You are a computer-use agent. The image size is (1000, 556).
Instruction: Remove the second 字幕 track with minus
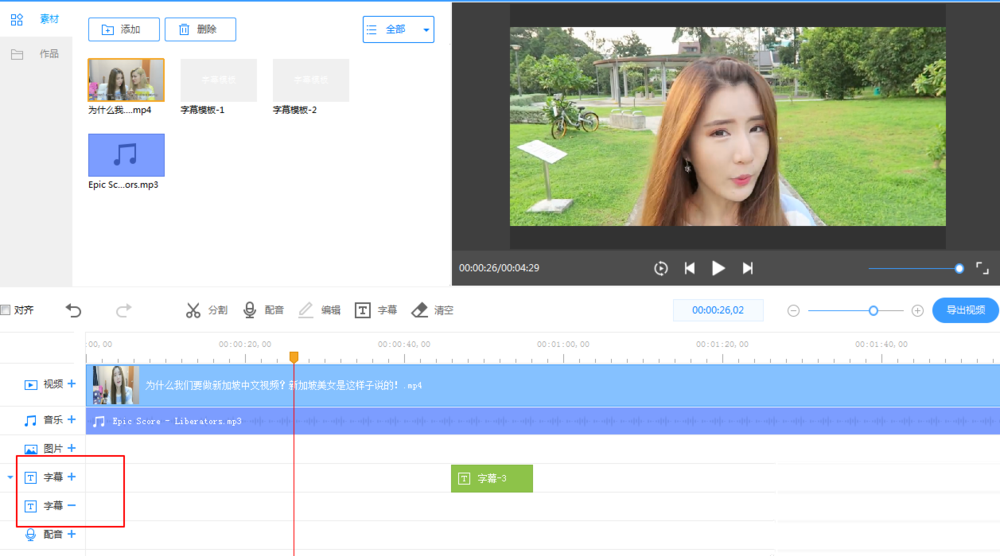[x=71, y=506]
